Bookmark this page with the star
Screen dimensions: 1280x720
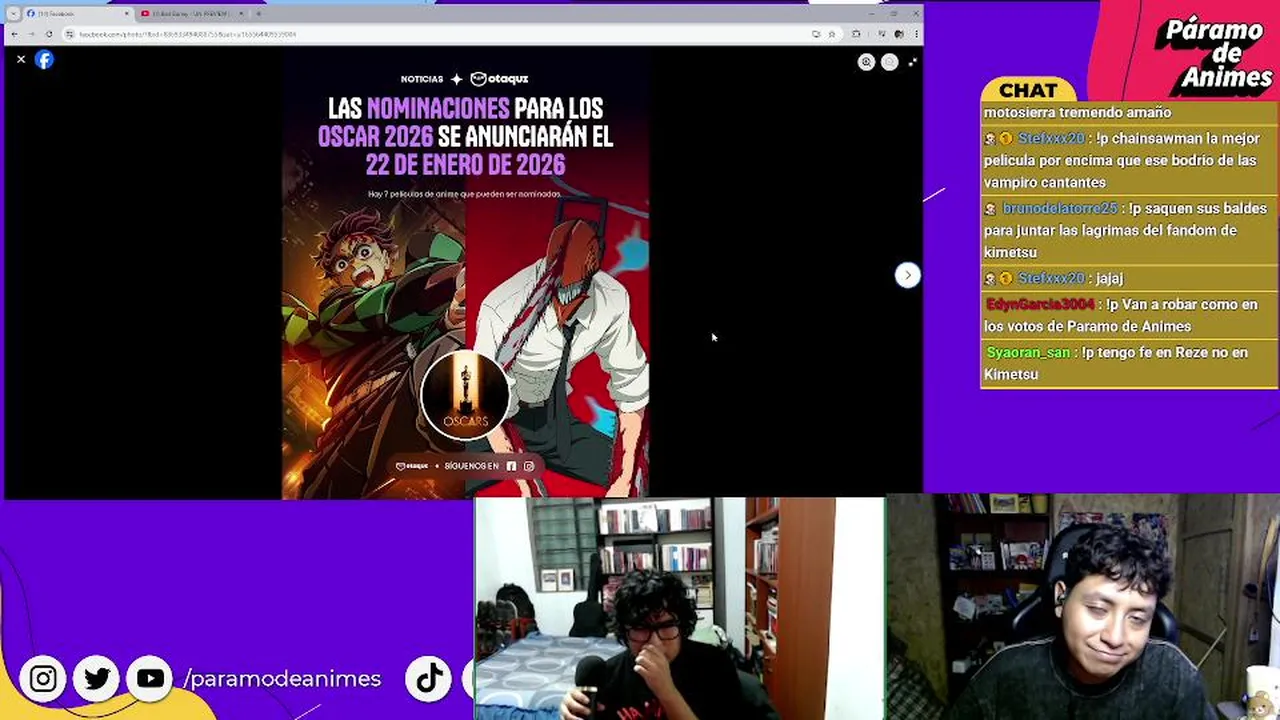(x=832, y=34)
